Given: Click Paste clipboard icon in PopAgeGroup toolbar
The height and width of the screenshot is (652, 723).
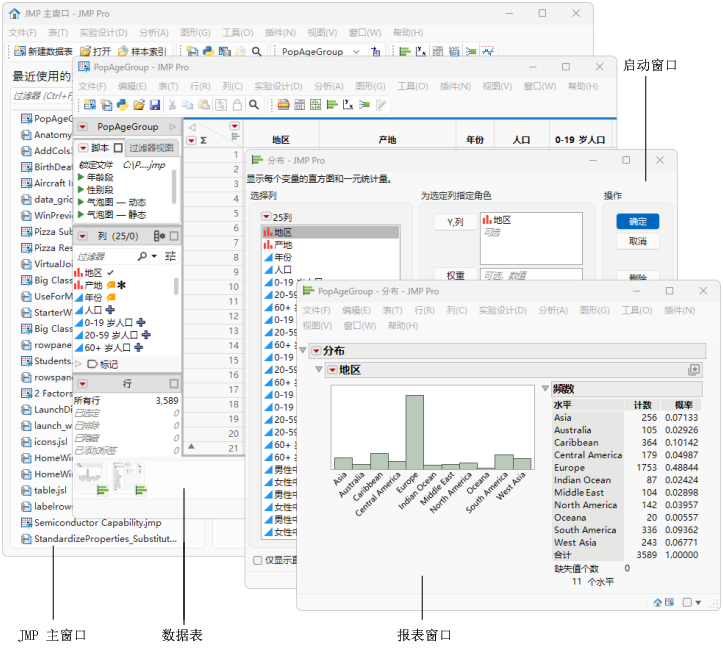Looking at the screenshot, I should pos(204,105).
